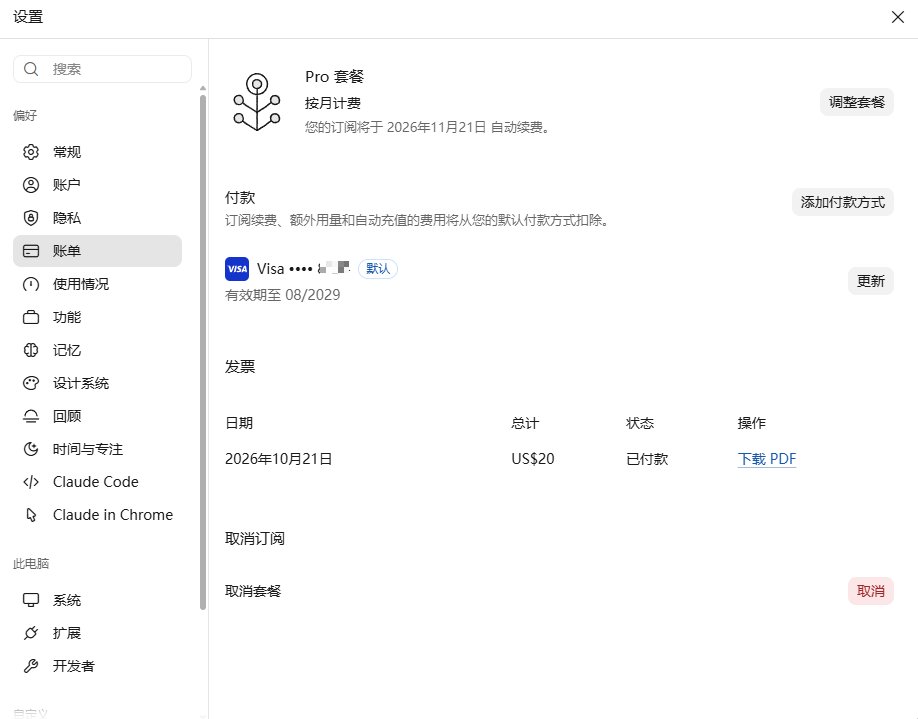Click 更新 button for Visa card
This screenshot has height=719, width=918.
pos(871,281)
